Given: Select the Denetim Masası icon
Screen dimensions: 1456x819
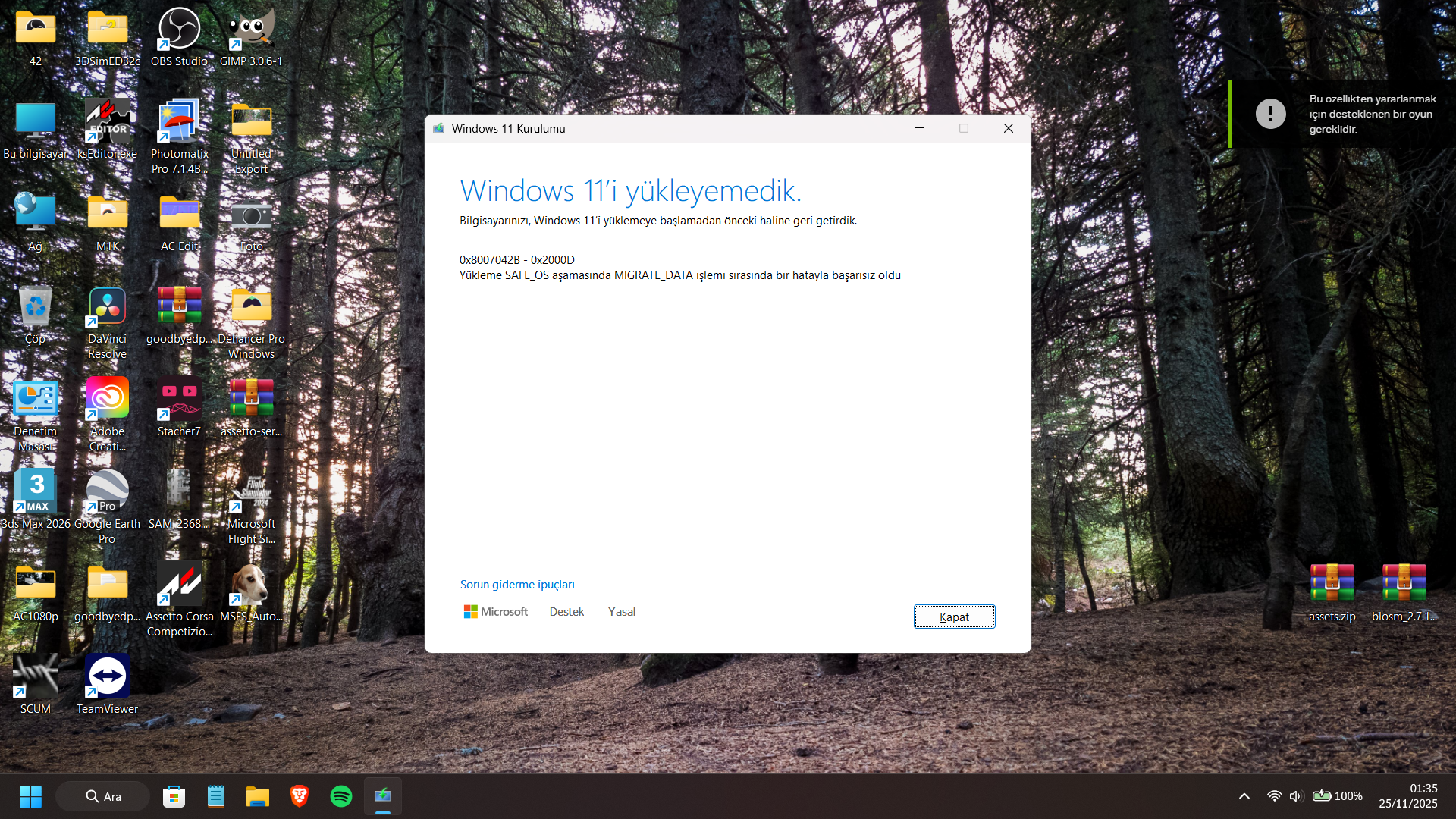Looking at the screenshot, I should (36, 399).
